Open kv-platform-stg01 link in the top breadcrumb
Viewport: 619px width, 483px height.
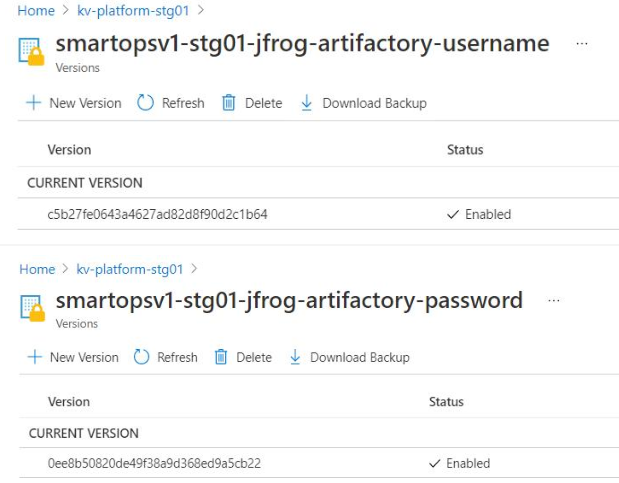click(133, 11)
